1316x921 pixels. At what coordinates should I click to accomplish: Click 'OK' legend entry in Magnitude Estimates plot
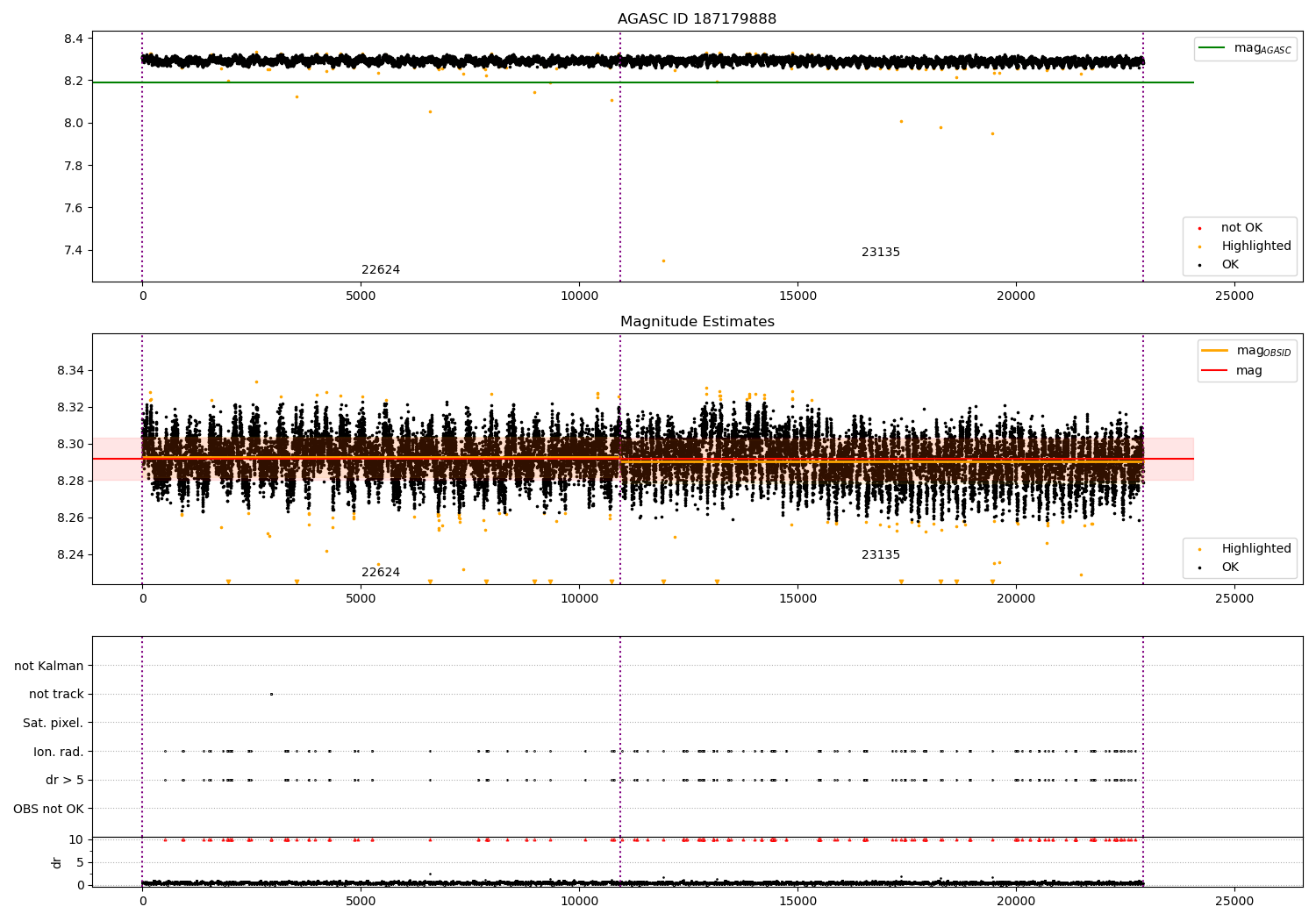click(1230, 568)
